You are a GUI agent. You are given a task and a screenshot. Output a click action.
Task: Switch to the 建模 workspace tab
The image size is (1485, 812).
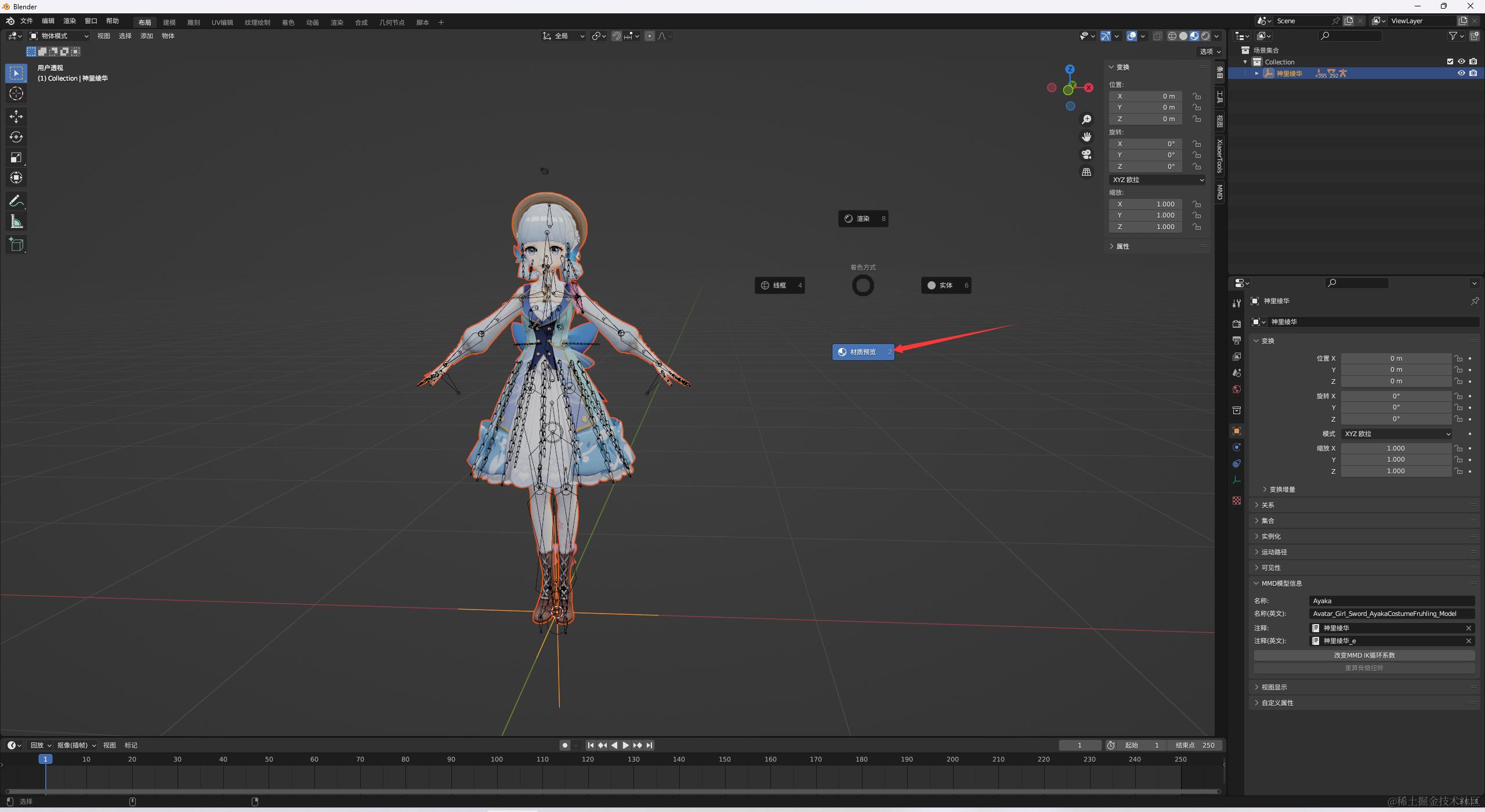coord(169,22)
